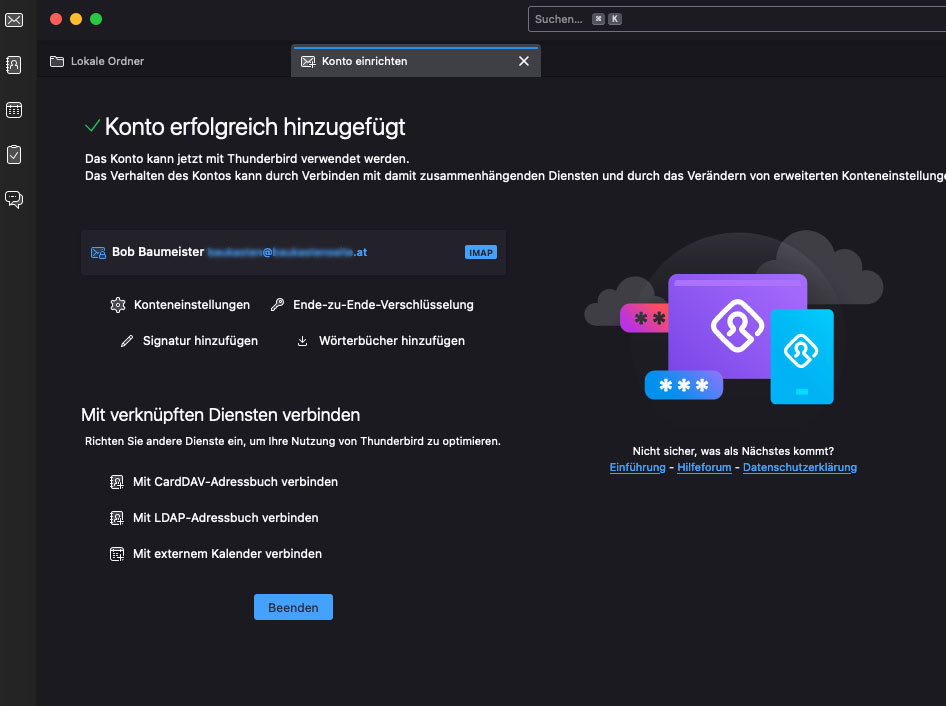Viewport: 946px width, 706px height.
Task: Click the pencil icon for signature
Action: tap(127, 341)
